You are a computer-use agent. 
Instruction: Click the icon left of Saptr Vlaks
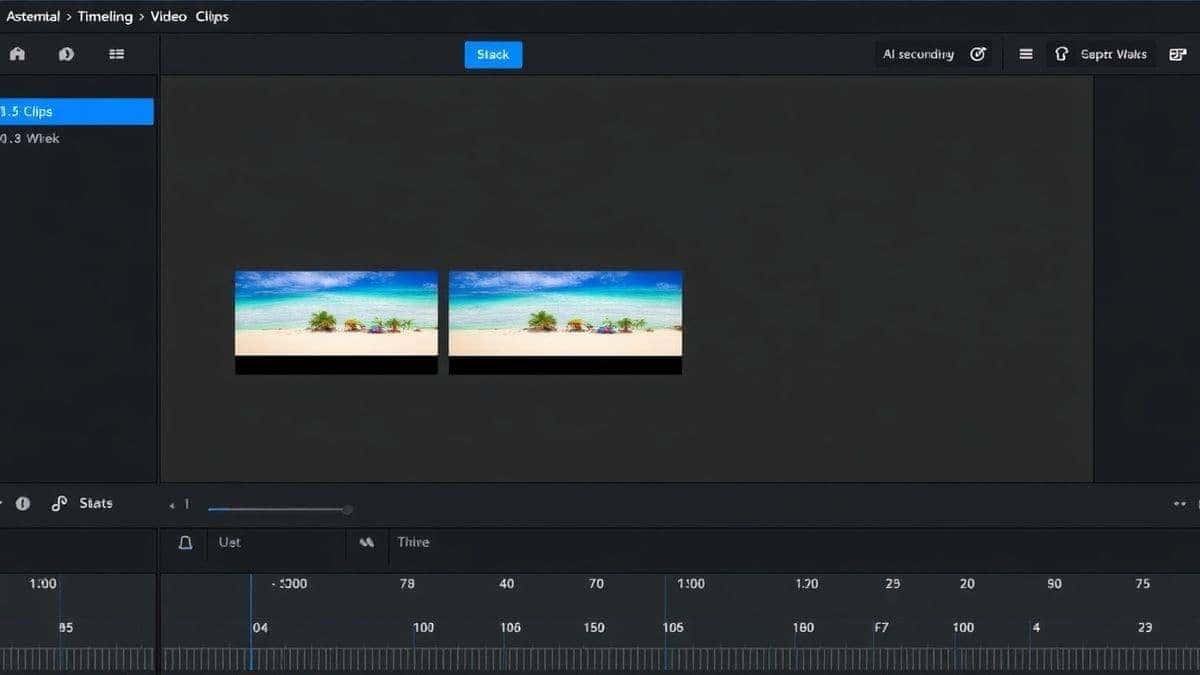pyautogui.click(x=1061, y=55)
